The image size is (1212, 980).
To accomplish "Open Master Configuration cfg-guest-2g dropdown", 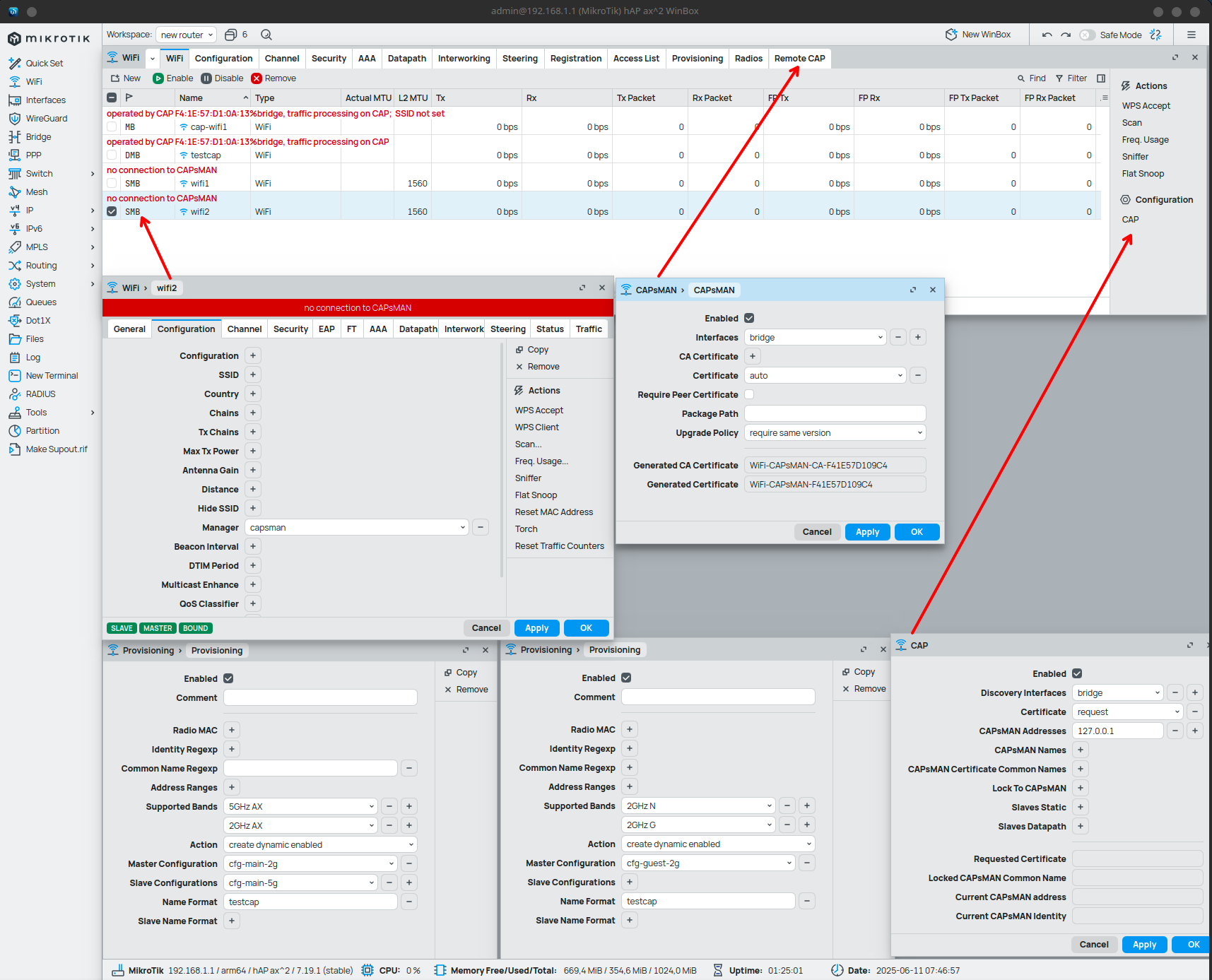I will coord(708,863).
